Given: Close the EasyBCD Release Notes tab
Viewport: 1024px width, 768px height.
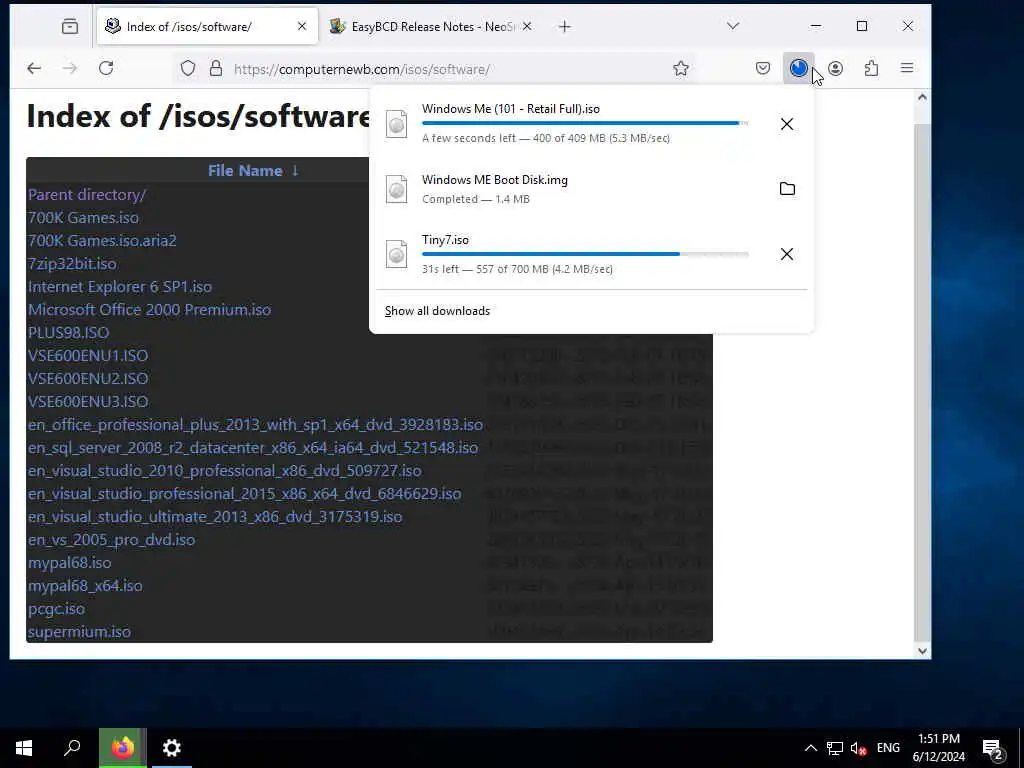Looking at the screenshot, I should pyautogui.click(x=527, y=26).
